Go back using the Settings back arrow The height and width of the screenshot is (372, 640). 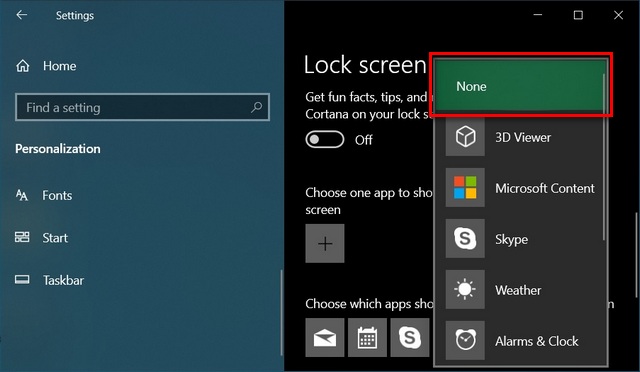coord(22,15)
